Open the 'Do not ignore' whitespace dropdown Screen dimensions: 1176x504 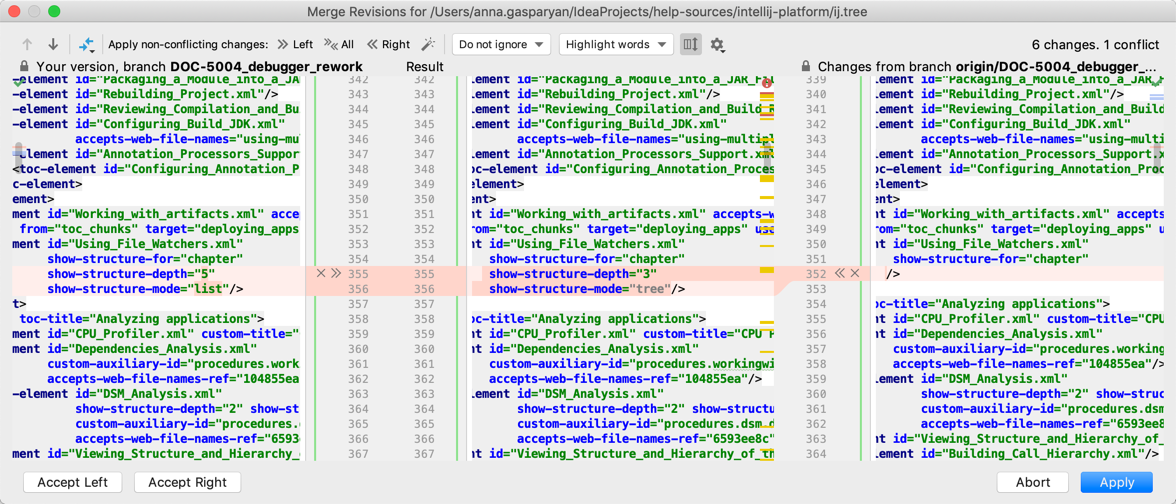[x=500, y=45]
